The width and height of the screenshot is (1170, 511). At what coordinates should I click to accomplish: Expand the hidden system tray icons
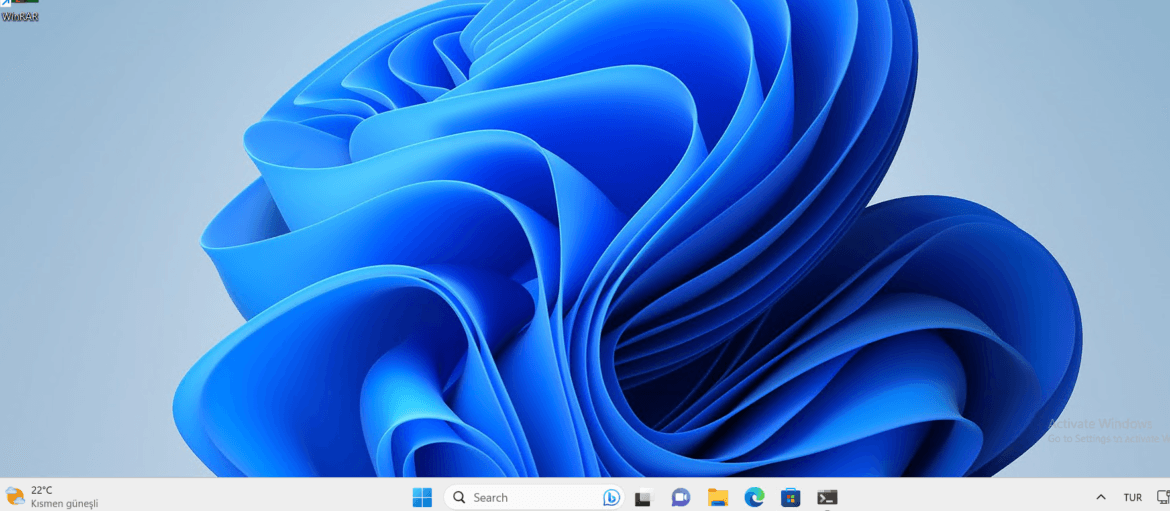(1101, 497)
